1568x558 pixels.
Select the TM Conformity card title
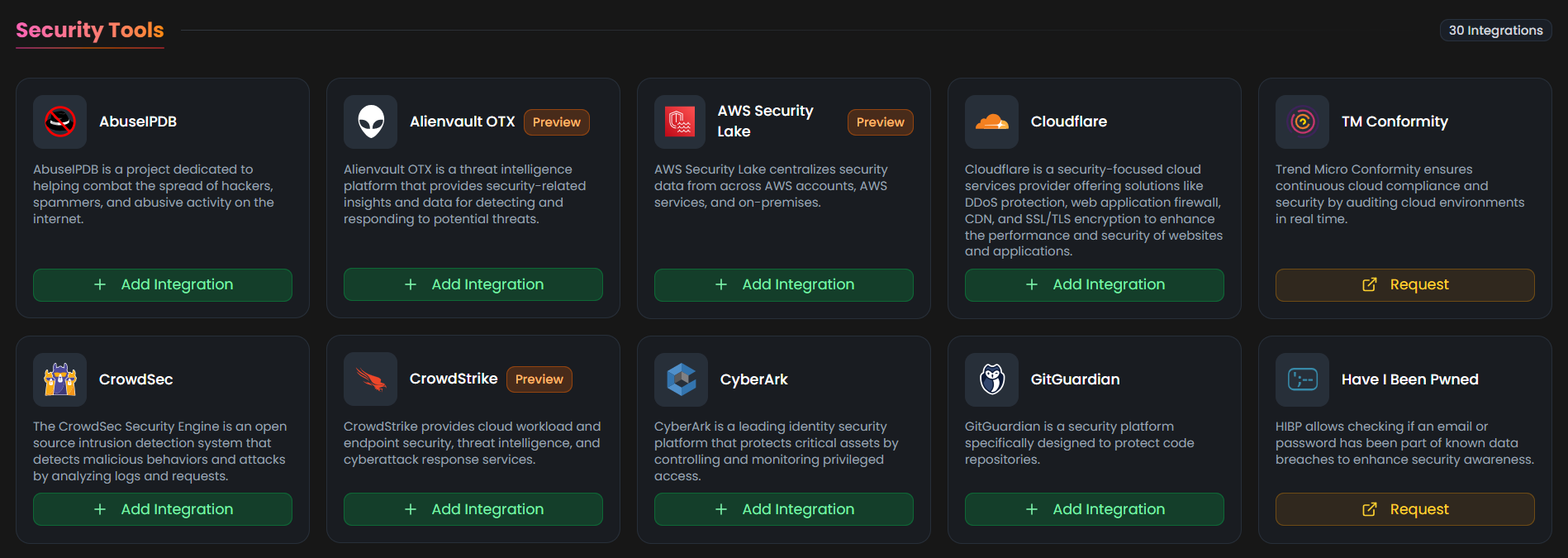[x=1395, y=122]
